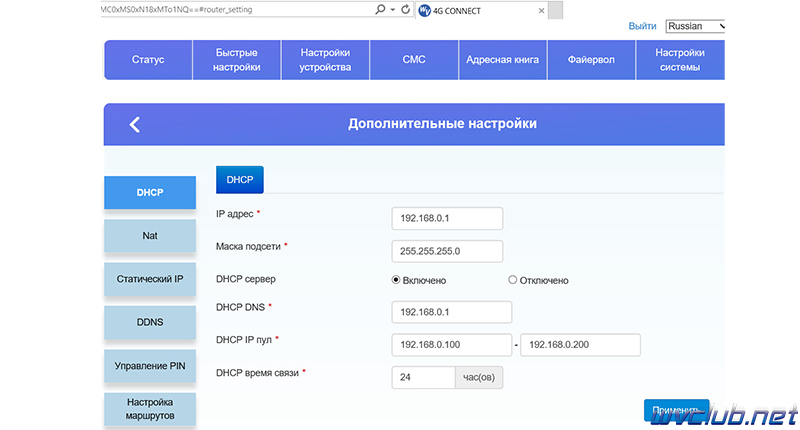
Task: Click the browser URL address field
Action: point(236,9)
